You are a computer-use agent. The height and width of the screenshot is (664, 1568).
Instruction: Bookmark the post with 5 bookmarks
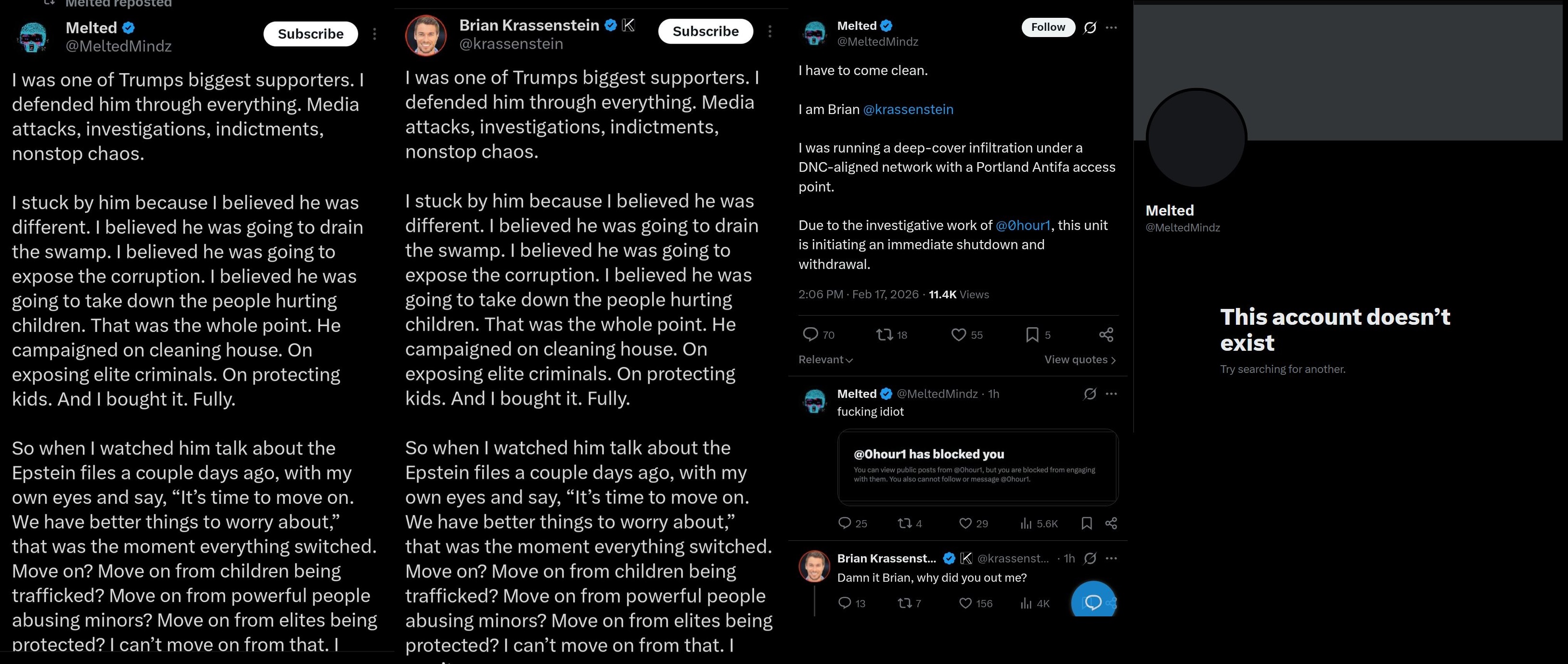(x=1032, y=334)
